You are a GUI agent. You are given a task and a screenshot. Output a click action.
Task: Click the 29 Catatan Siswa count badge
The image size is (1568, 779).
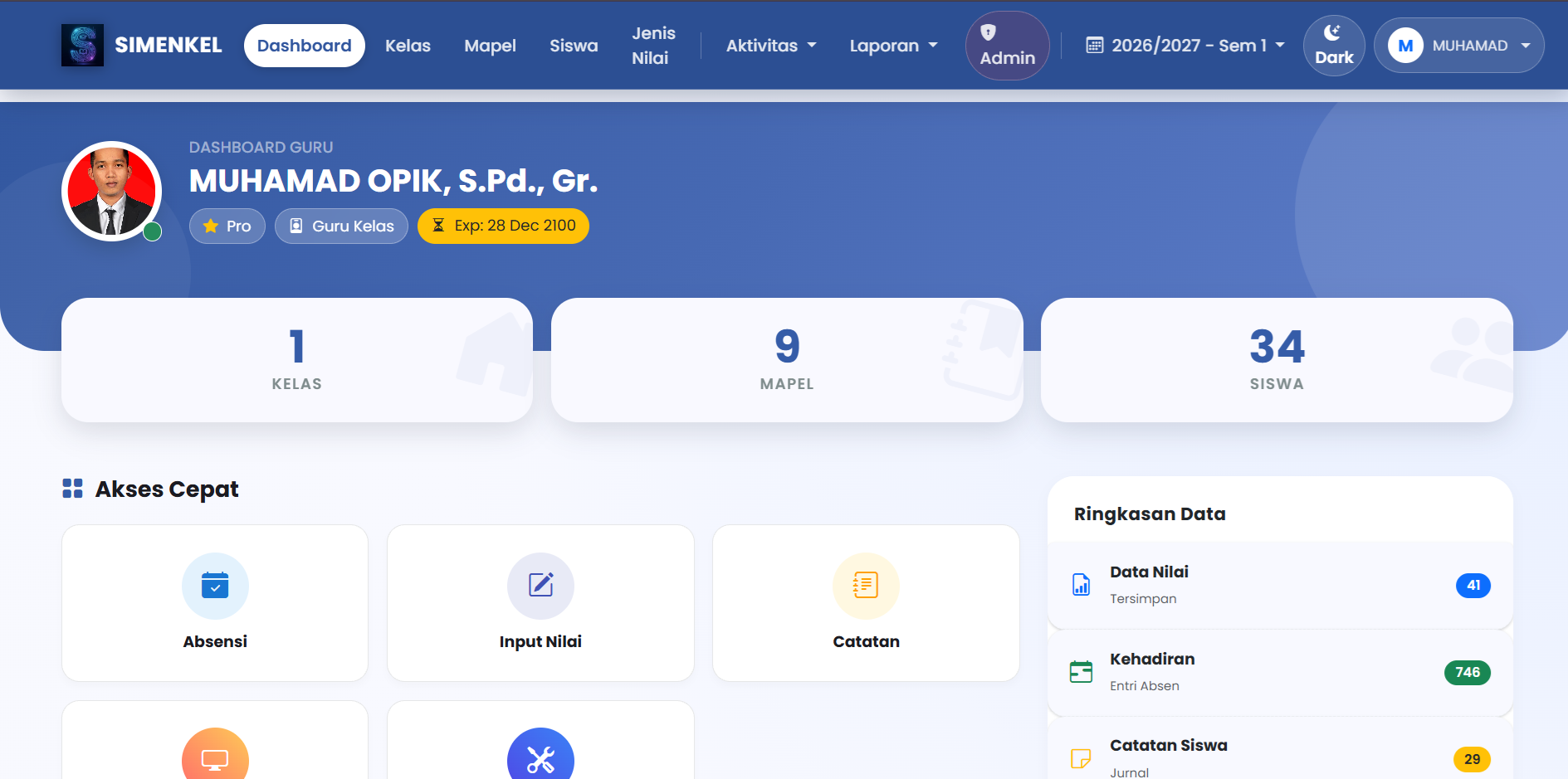click(x=1473, y=759)
